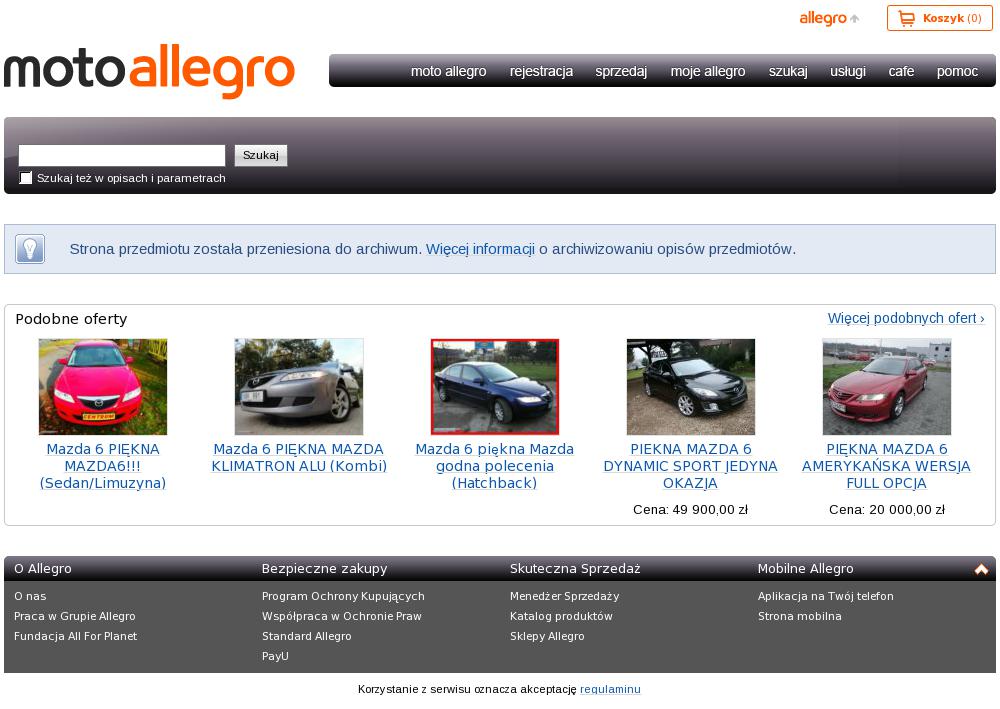Open the 'regulaminu' terms link
The width and height of the screenshot is (1000, 709).
tap(610, 689)
